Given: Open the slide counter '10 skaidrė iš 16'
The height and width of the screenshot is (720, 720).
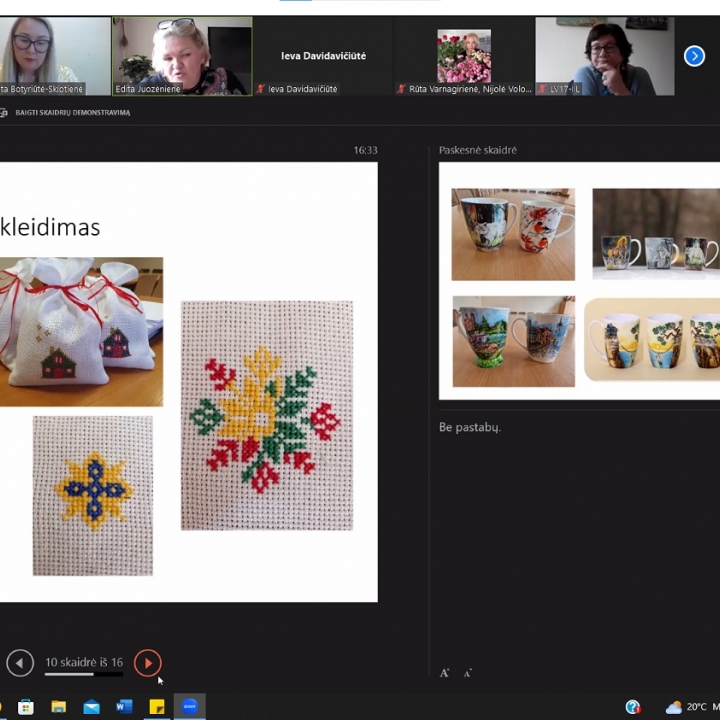Looking at the screenshot, I should [x=84, y=662].
